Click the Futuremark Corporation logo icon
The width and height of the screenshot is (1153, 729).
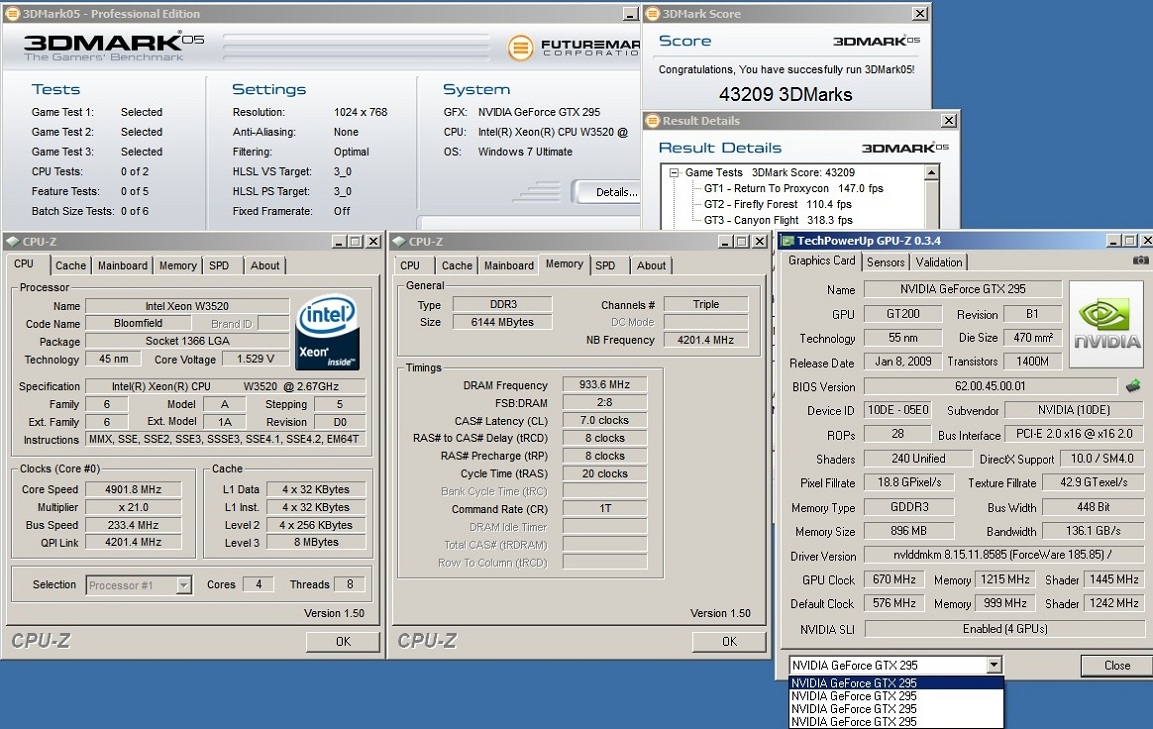click(x=520, y=48)
